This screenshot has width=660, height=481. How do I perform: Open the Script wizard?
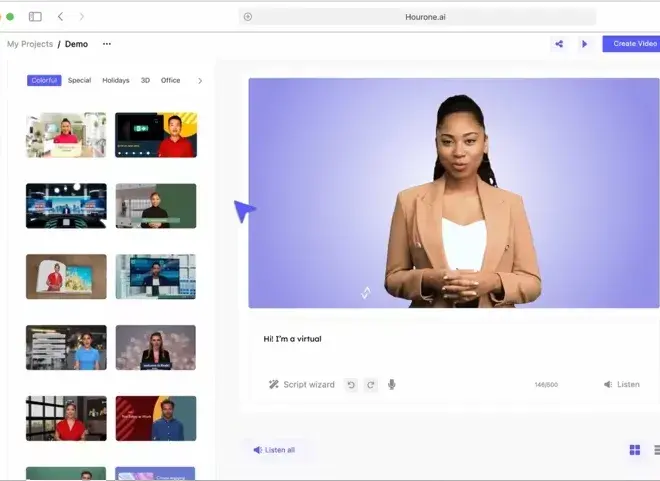(302, 385)
